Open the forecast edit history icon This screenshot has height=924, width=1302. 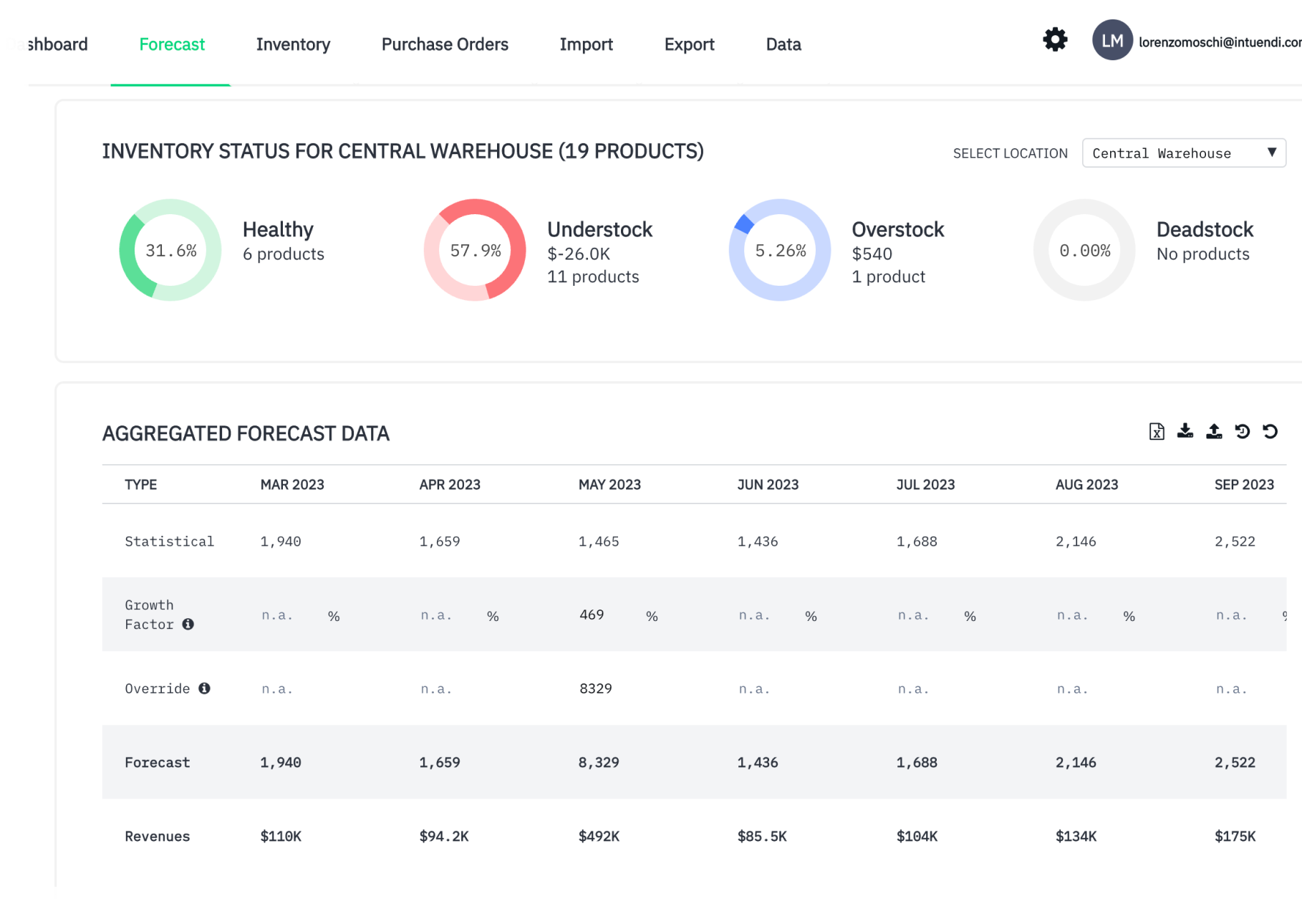click(1243, 431)
